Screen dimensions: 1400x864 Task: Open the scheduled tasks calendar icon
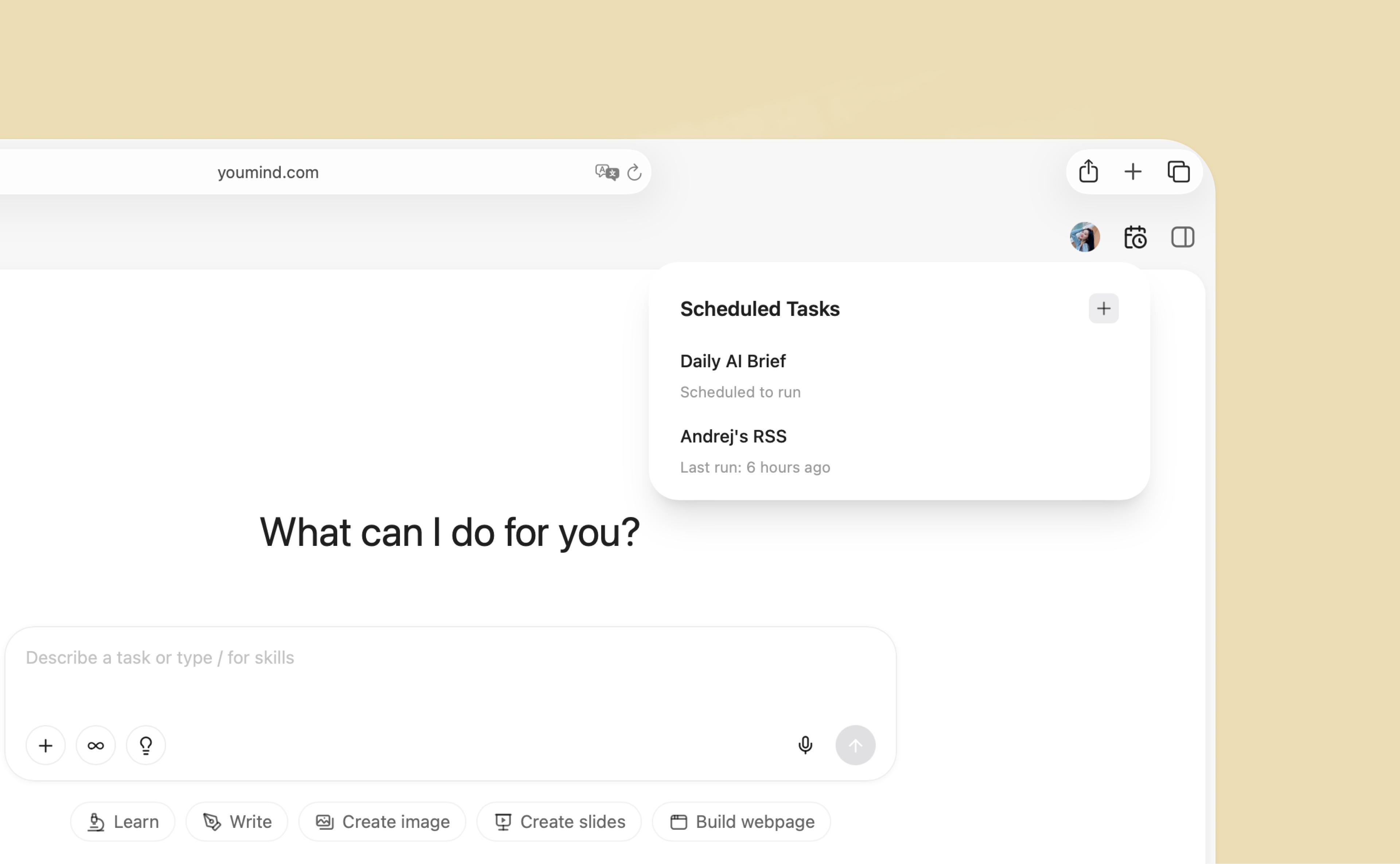point(1135,237)
